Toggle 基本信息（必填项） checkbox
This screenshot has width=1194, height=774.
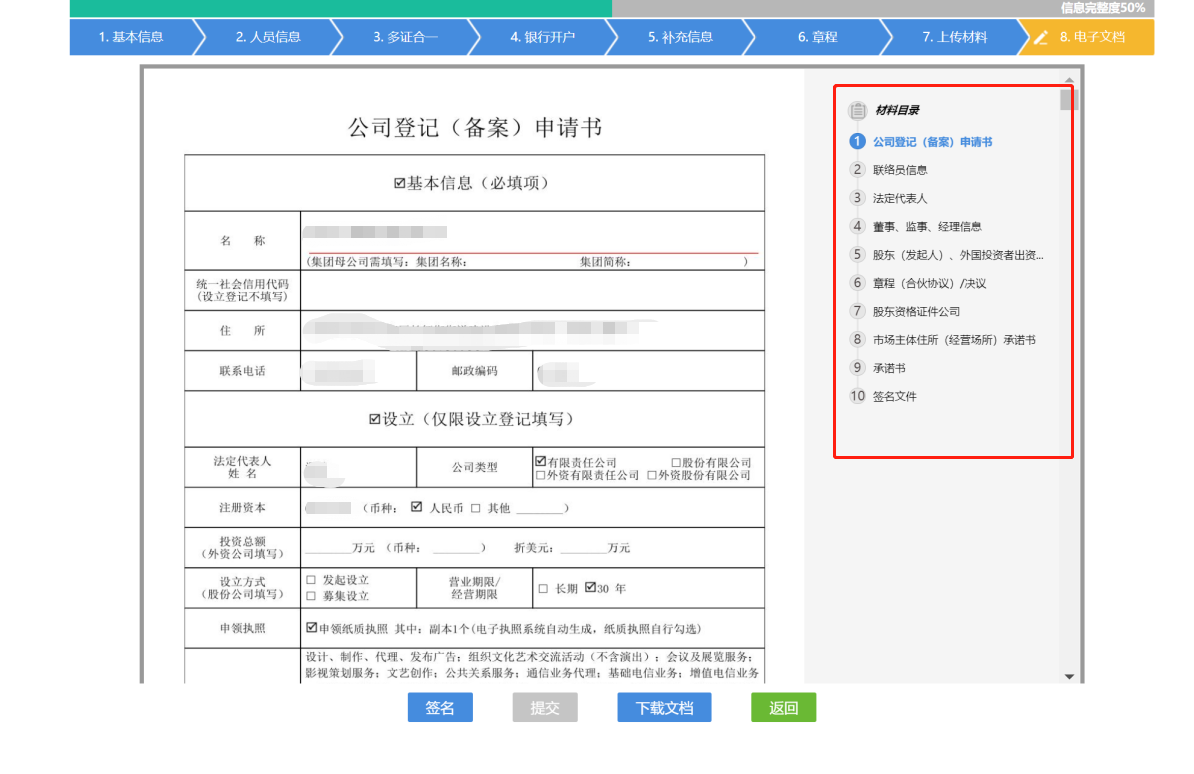point(400,183)
